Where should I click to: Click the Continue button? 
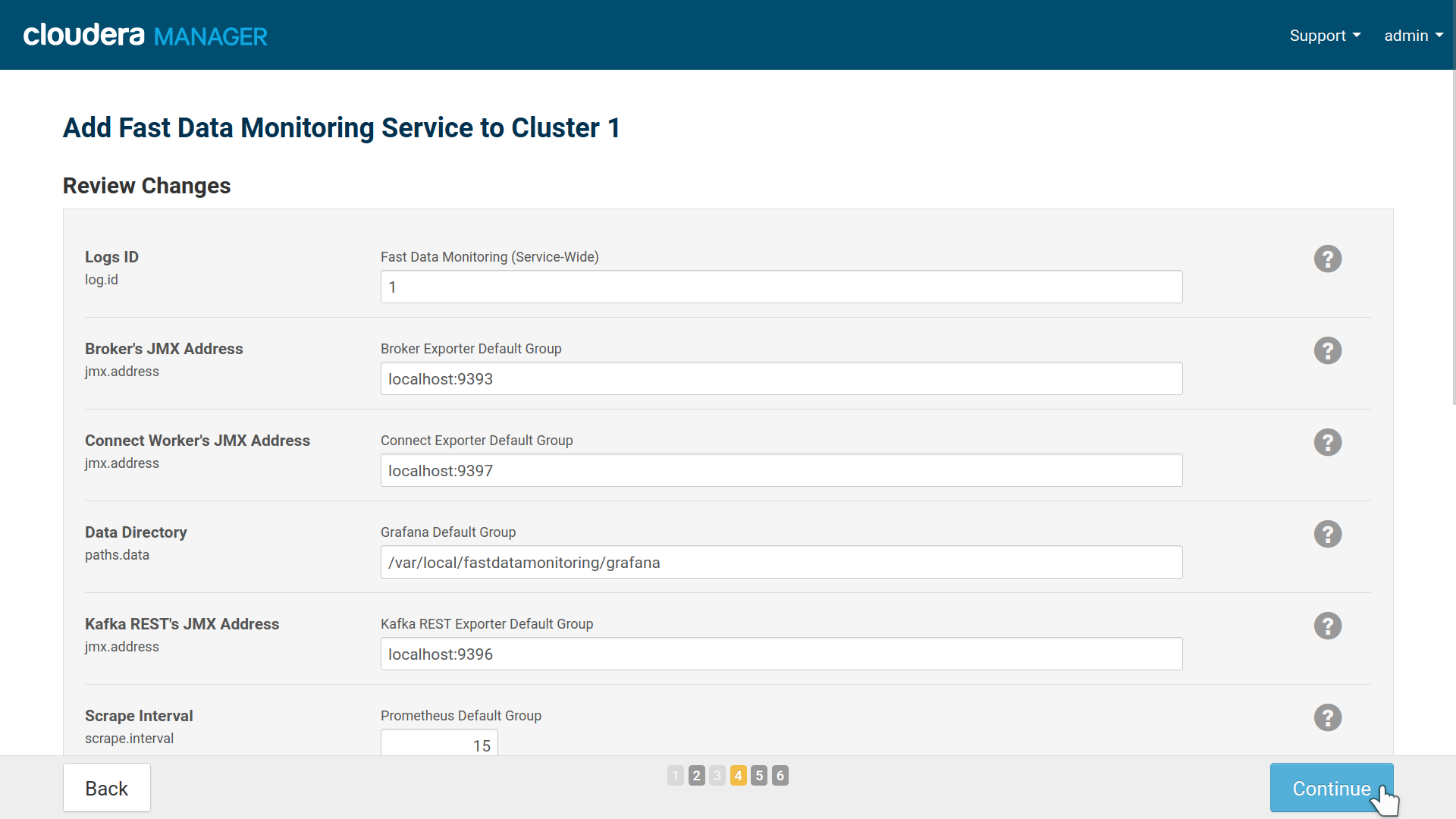1332,788
